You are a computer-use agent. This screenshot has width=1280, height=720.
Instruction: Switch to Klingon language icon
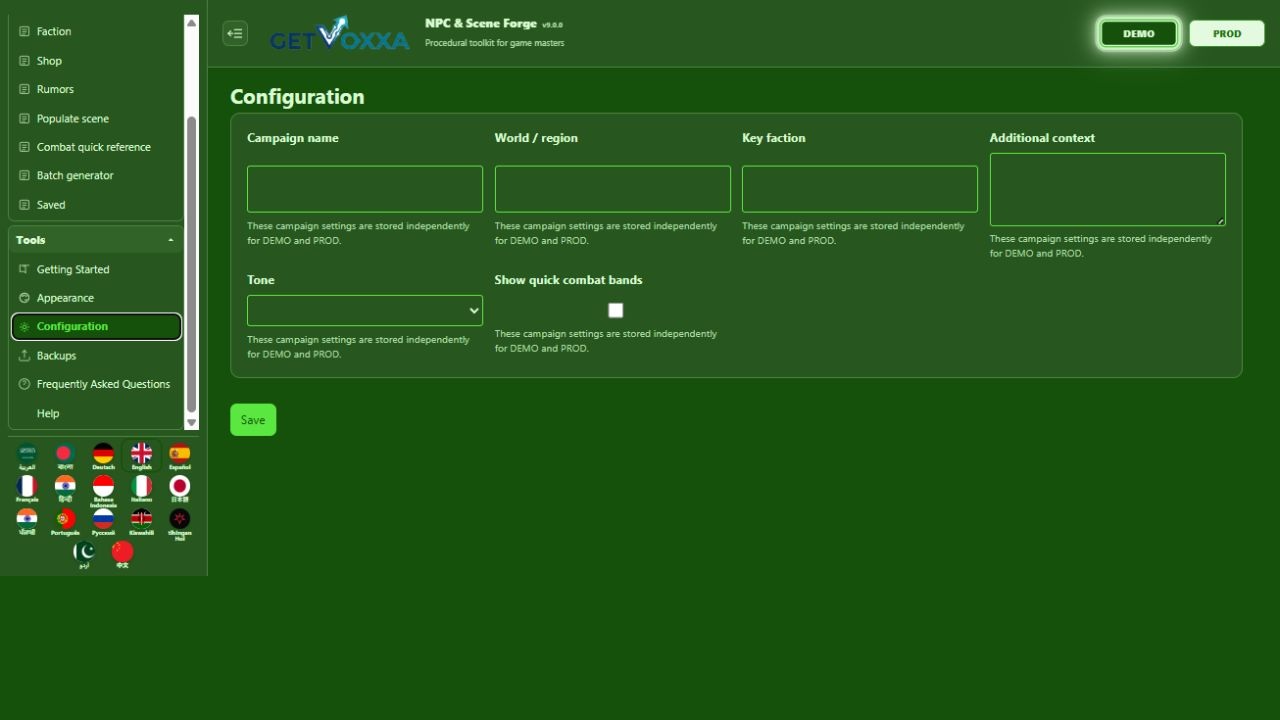(179, 523)
